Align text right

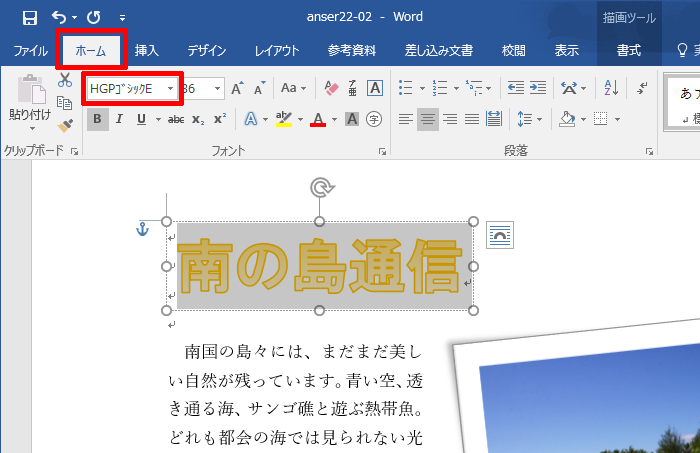point(450,119)
